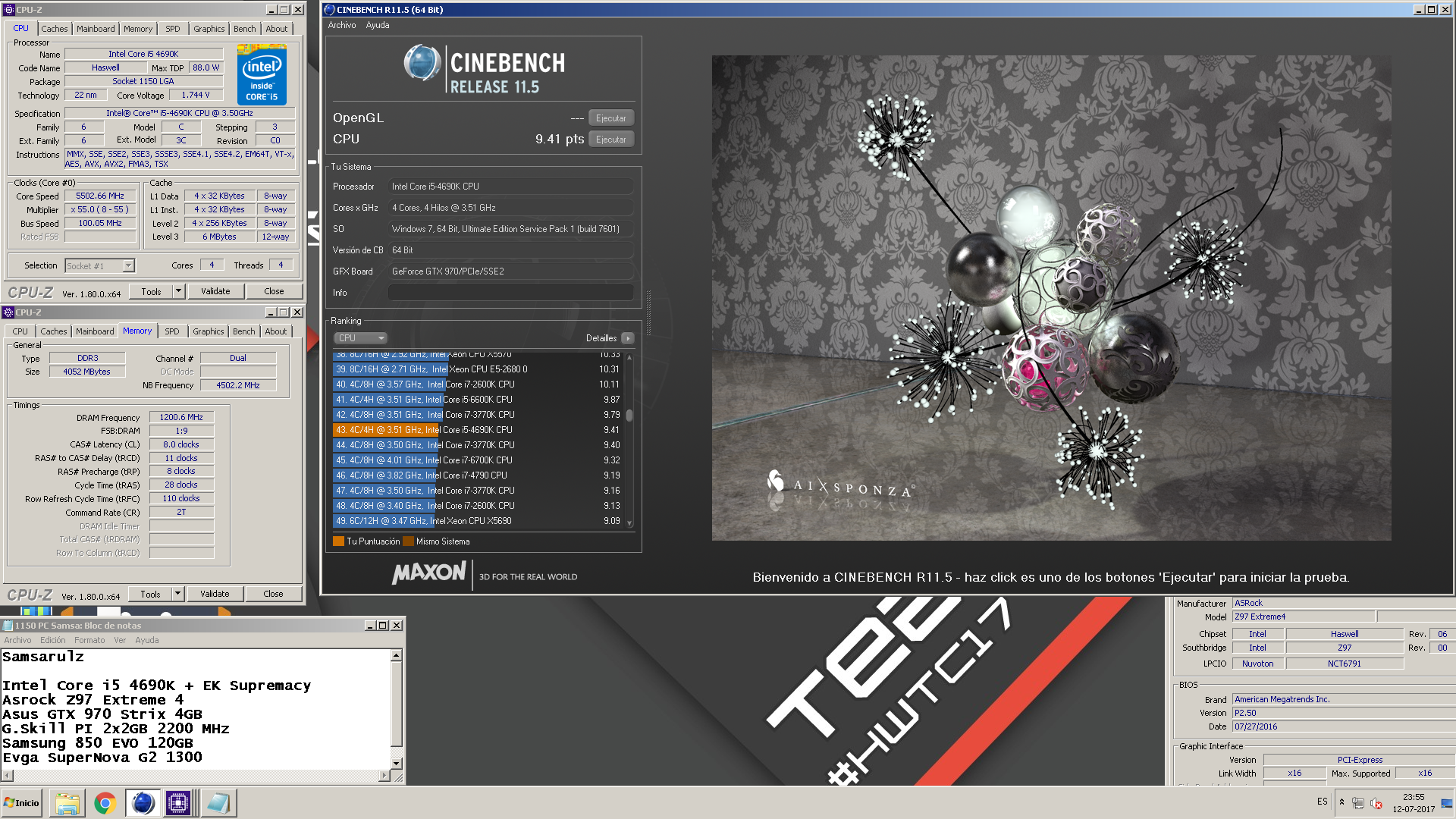Open Edición menu in Notepad

click(x=53, y=641)
